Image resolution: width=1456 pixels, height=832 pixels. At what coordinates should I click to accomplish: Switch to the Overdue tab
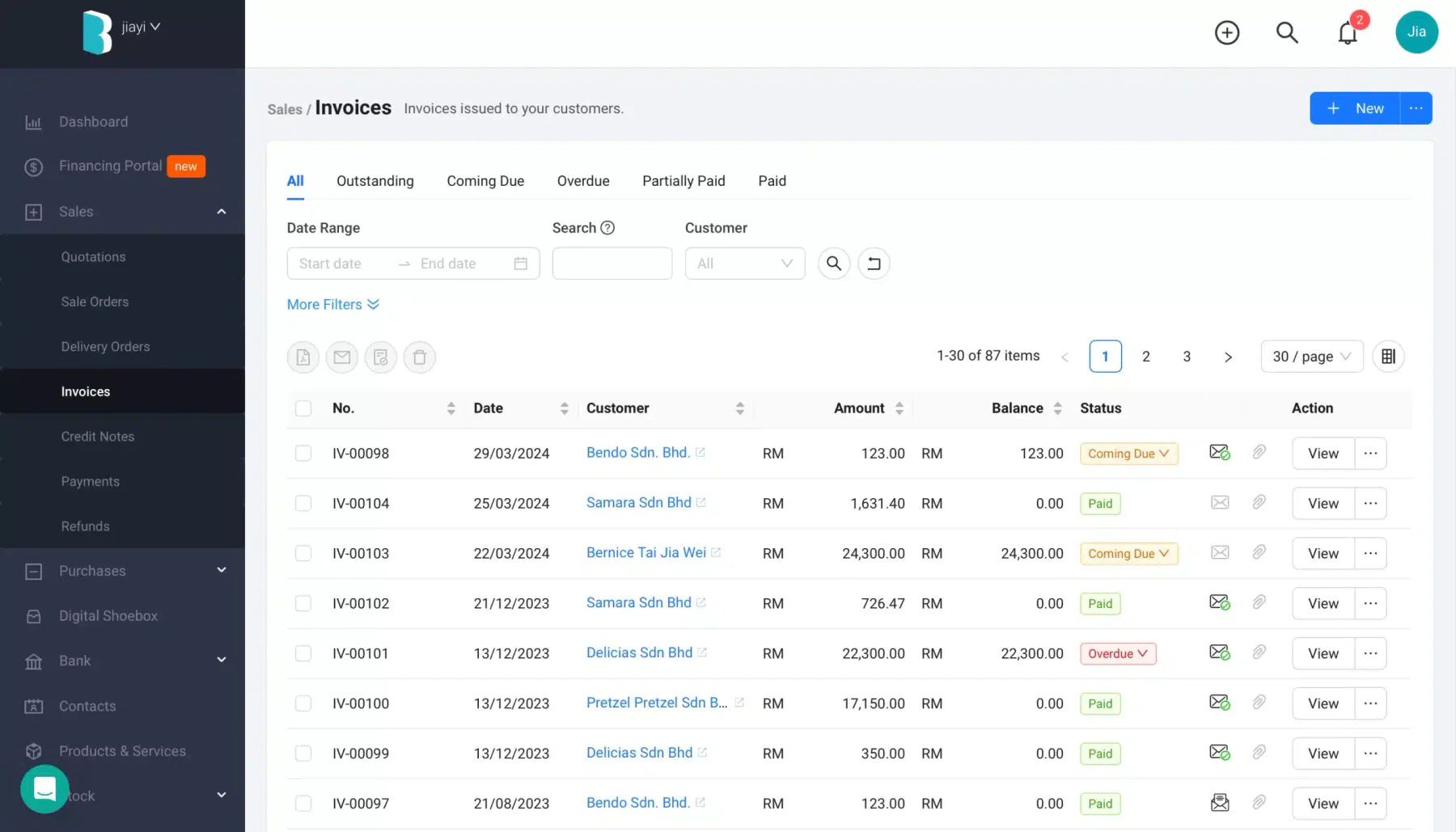point(583,181)
